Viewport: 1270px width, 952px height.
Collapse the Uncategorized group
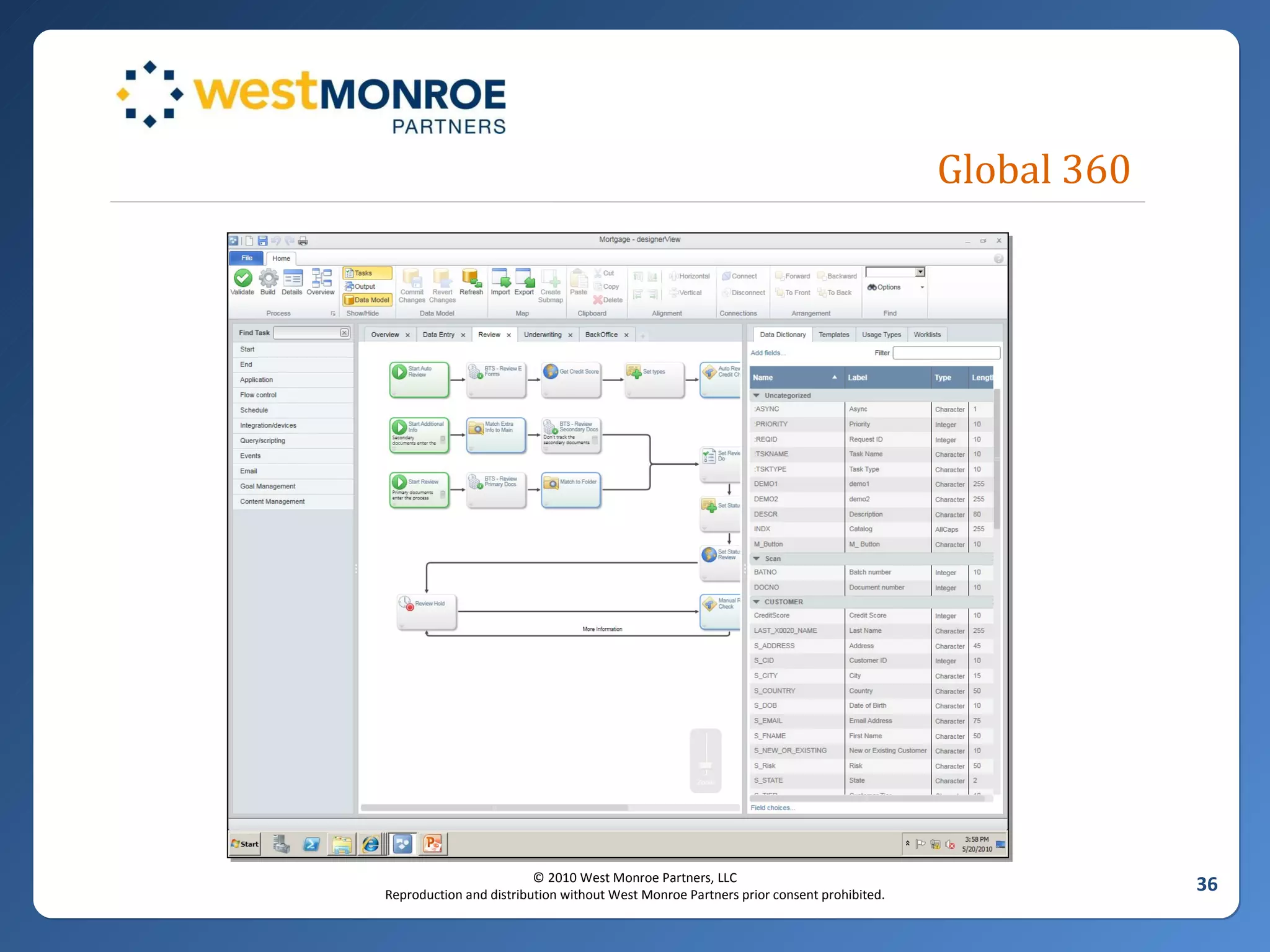(x=757, y=395)
